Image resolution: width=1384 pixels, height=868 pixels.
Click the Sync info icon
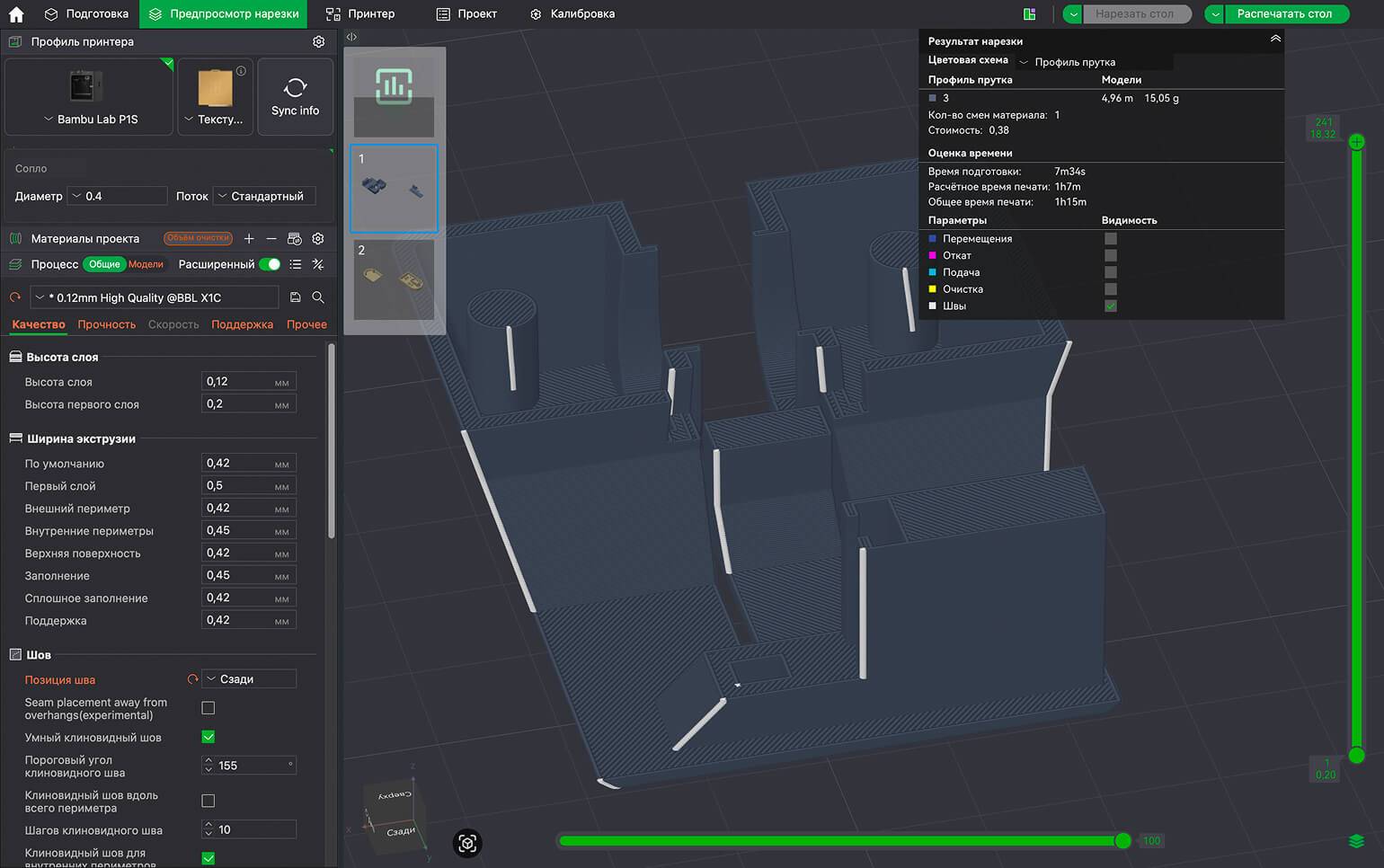pos(295,88)
